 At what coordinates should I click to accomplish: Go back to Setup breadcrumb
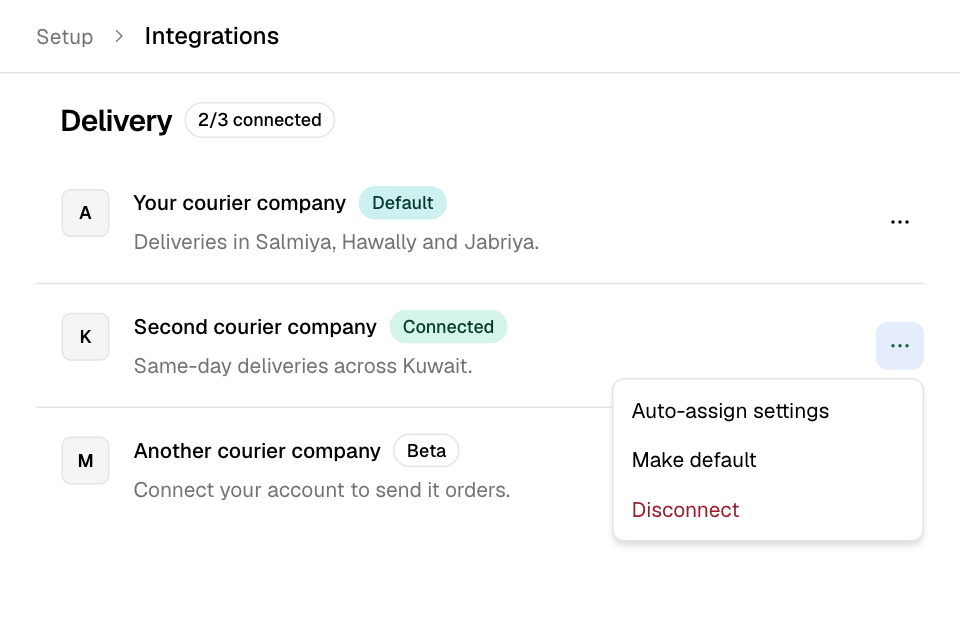pos(65,37)
